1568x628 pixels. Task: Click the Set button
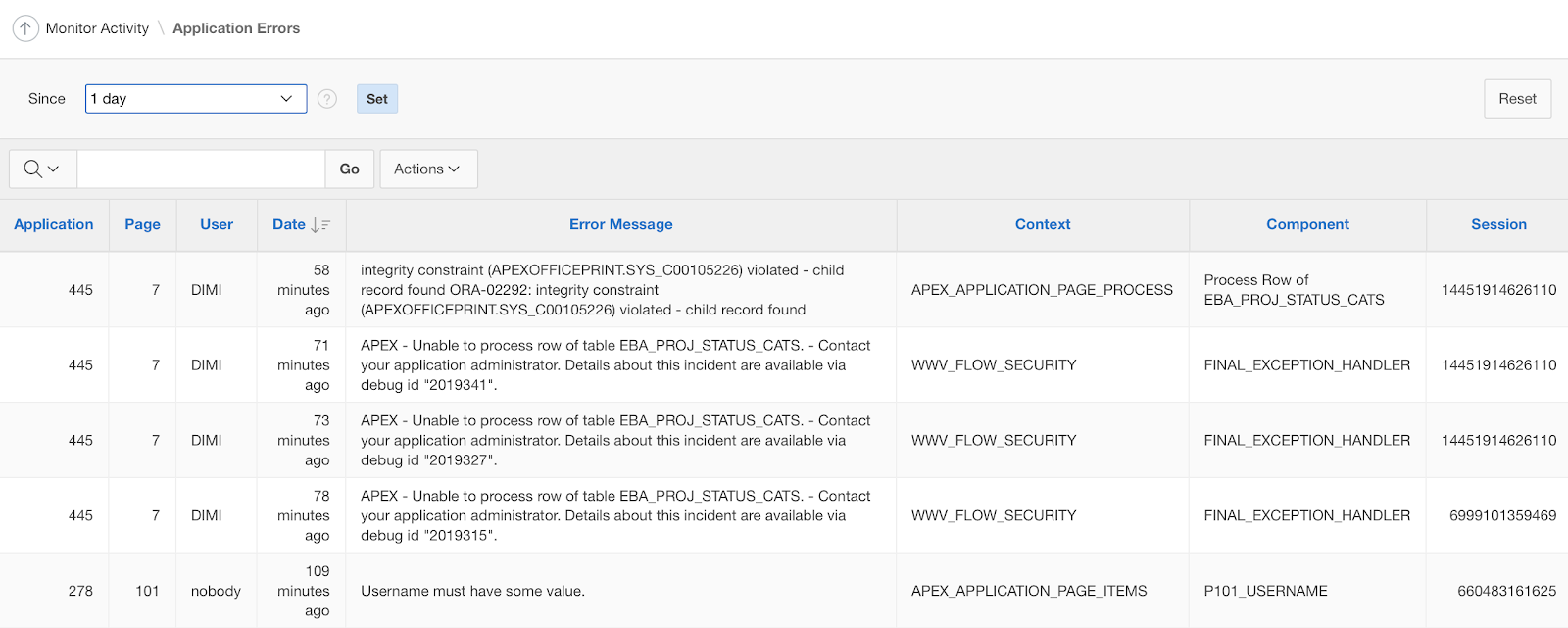377,99
